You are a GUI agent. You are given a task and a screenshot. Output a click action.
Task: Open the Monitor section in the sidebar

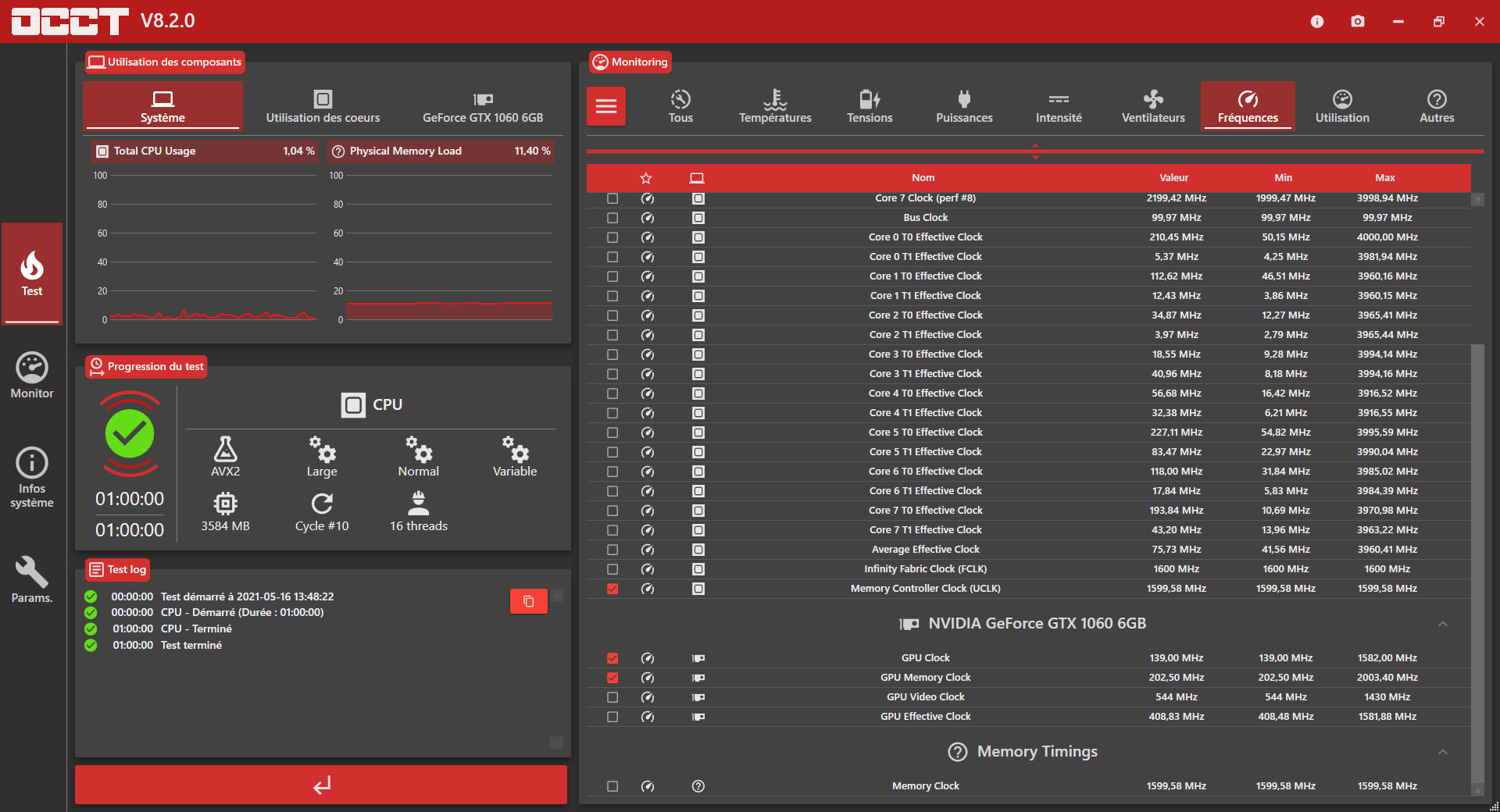[x=32, y=376]
